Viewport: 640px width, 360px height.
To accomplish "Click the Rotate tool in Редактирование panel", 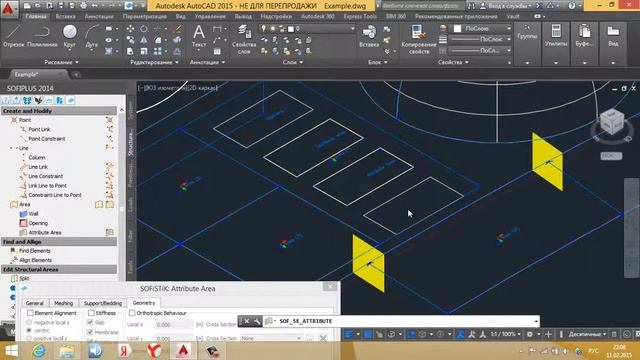I will (144, 29).
